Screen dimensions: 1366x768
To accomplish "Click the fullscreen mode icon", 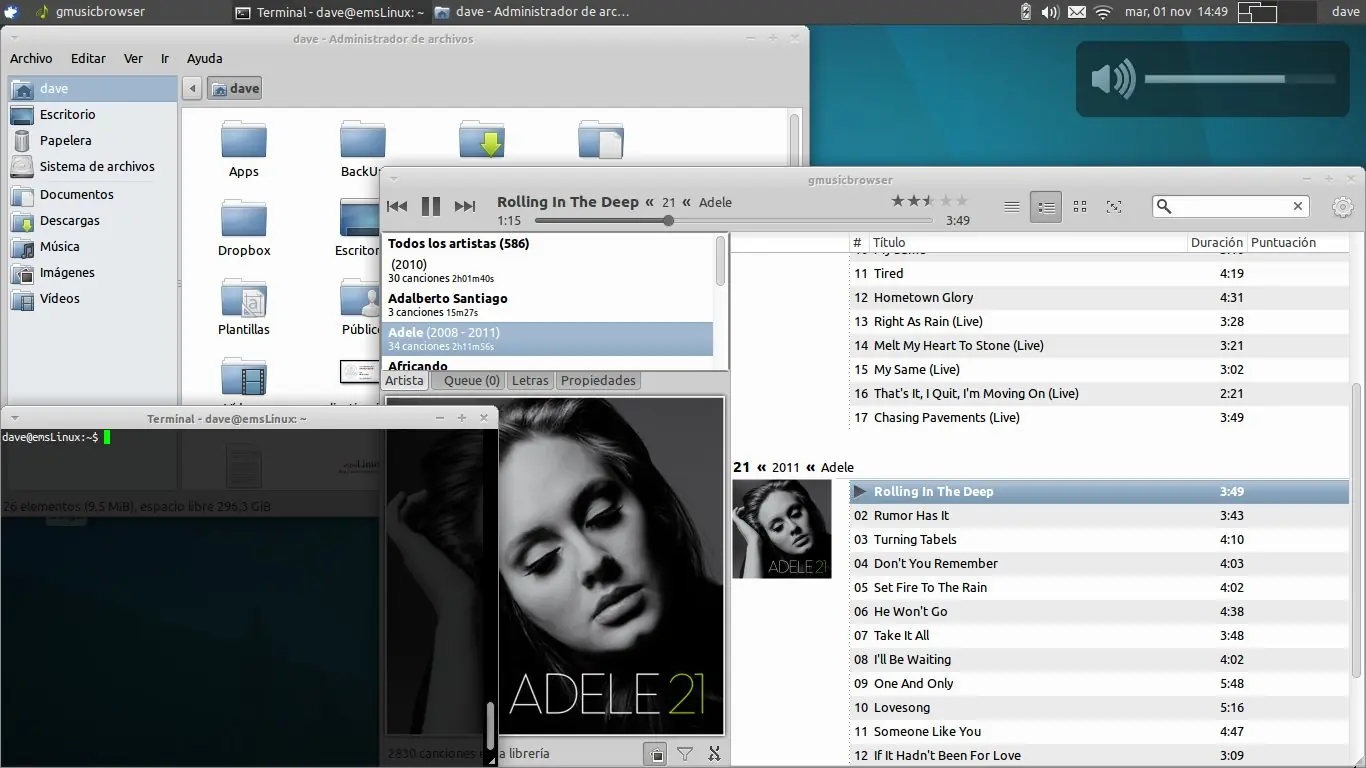I will [1114, 207].
